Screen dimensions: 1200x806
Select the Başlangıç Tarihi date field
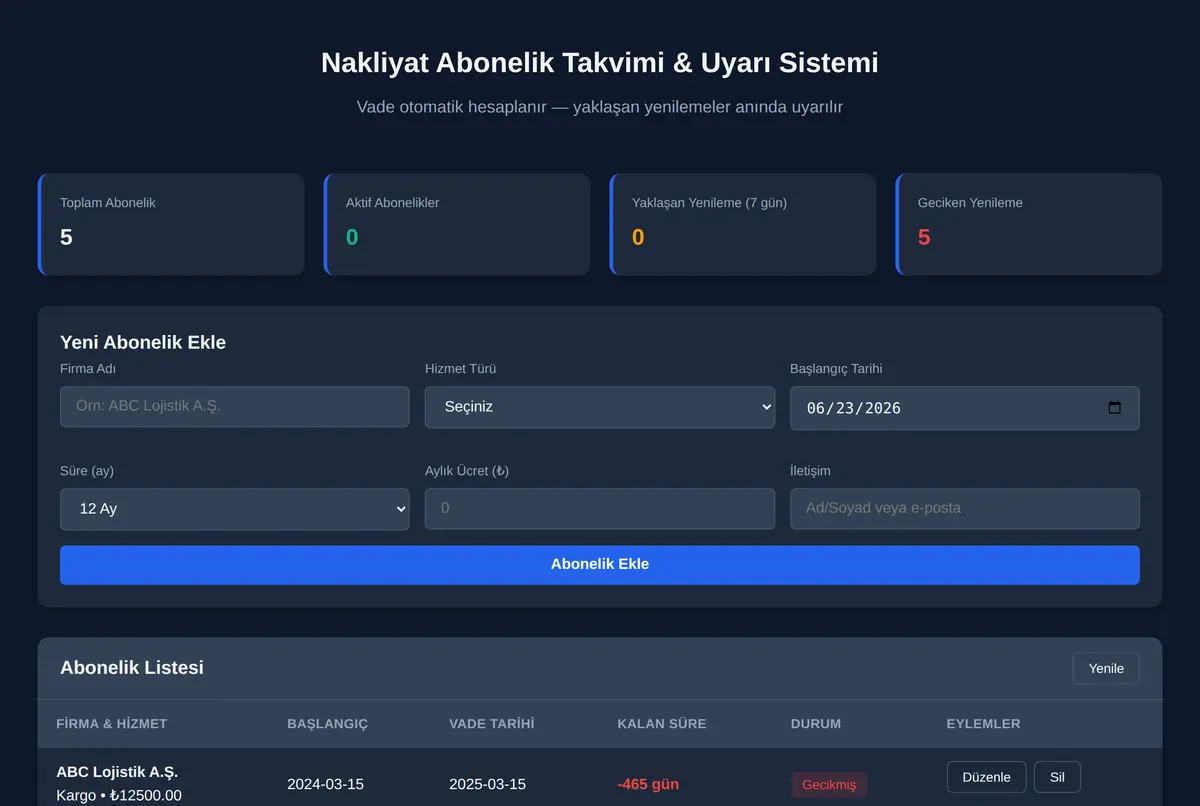tap(965, 408)
